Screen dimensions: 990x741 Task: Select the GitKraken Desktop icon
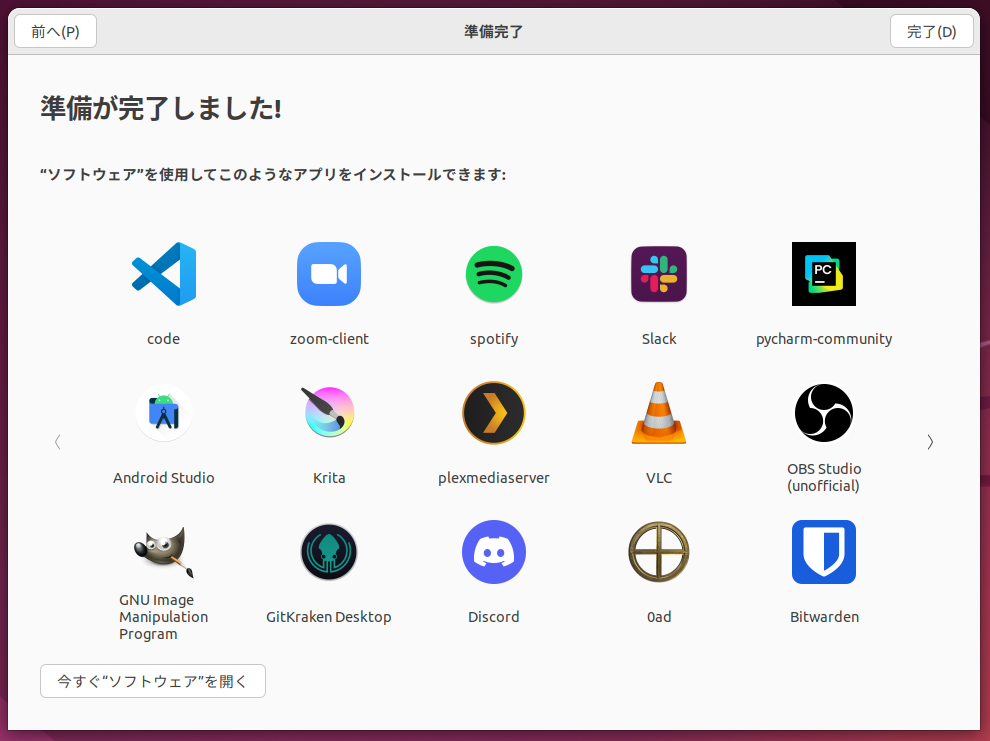[329, 552]
